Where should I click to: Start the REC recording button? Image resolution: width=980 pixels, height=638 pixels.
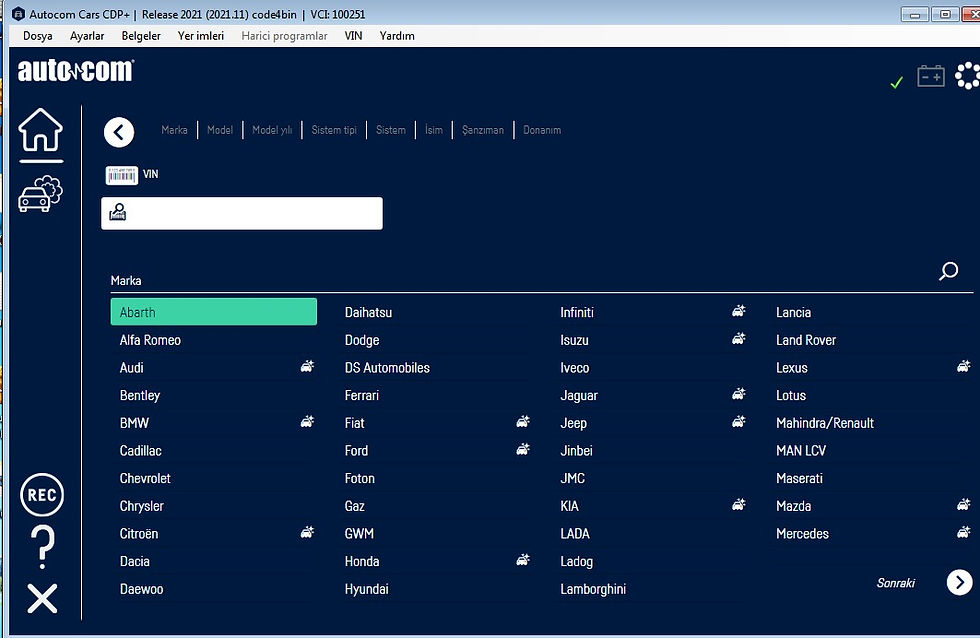[42, 495]
